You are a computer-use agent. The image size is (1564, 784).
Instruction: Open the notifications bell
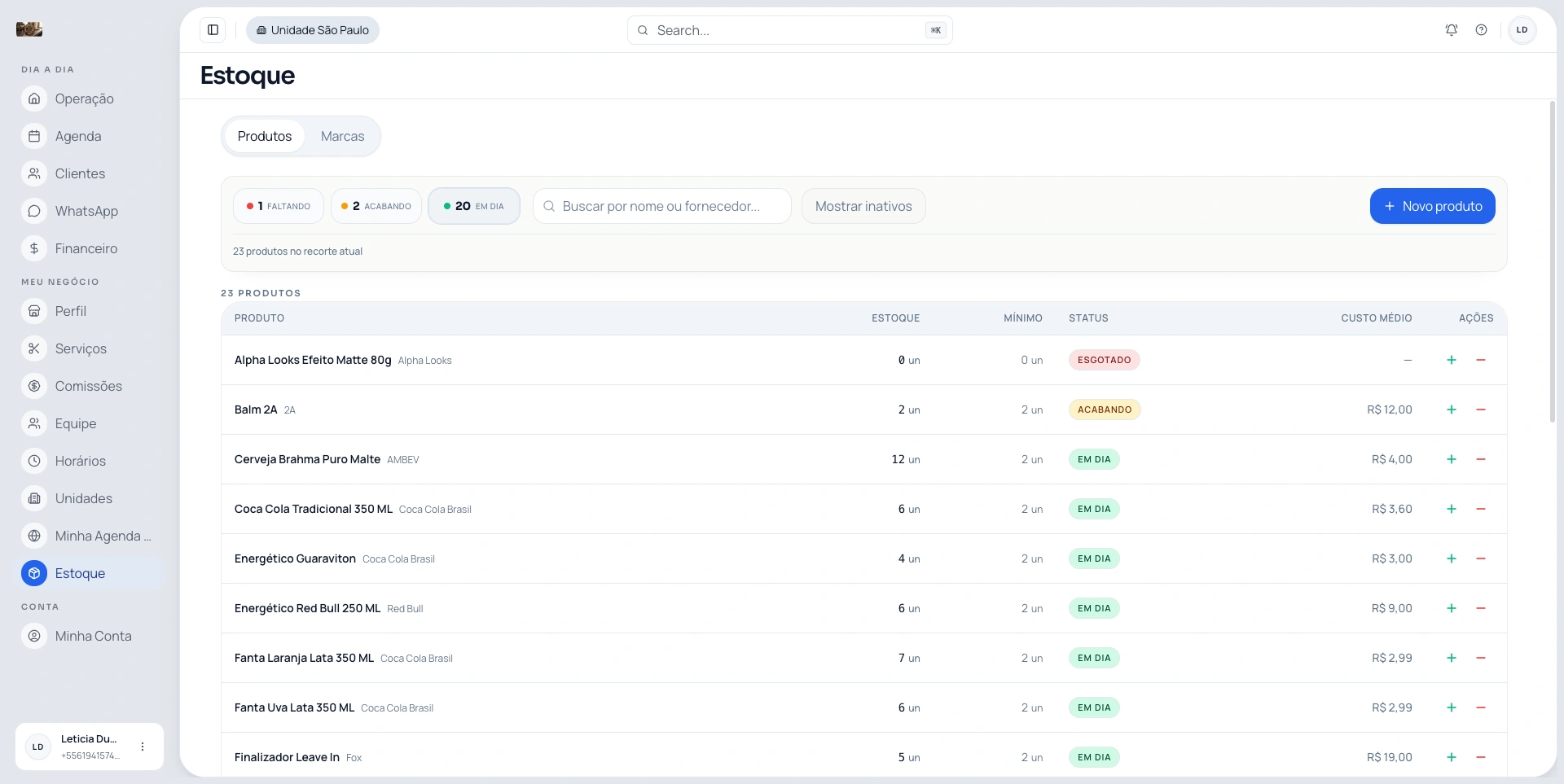click(x=1451, y=30)
